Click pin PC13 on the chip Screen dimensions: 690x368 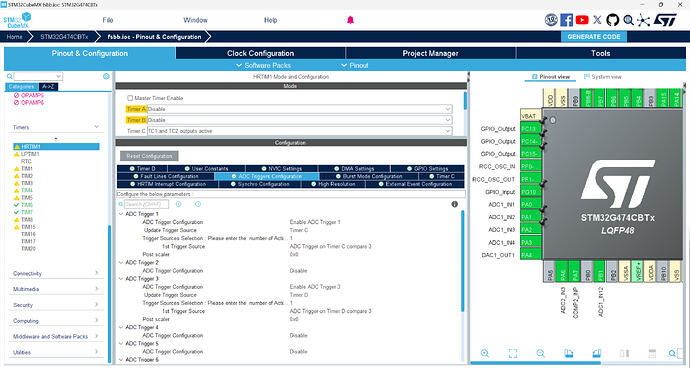(x=531, y=129)
